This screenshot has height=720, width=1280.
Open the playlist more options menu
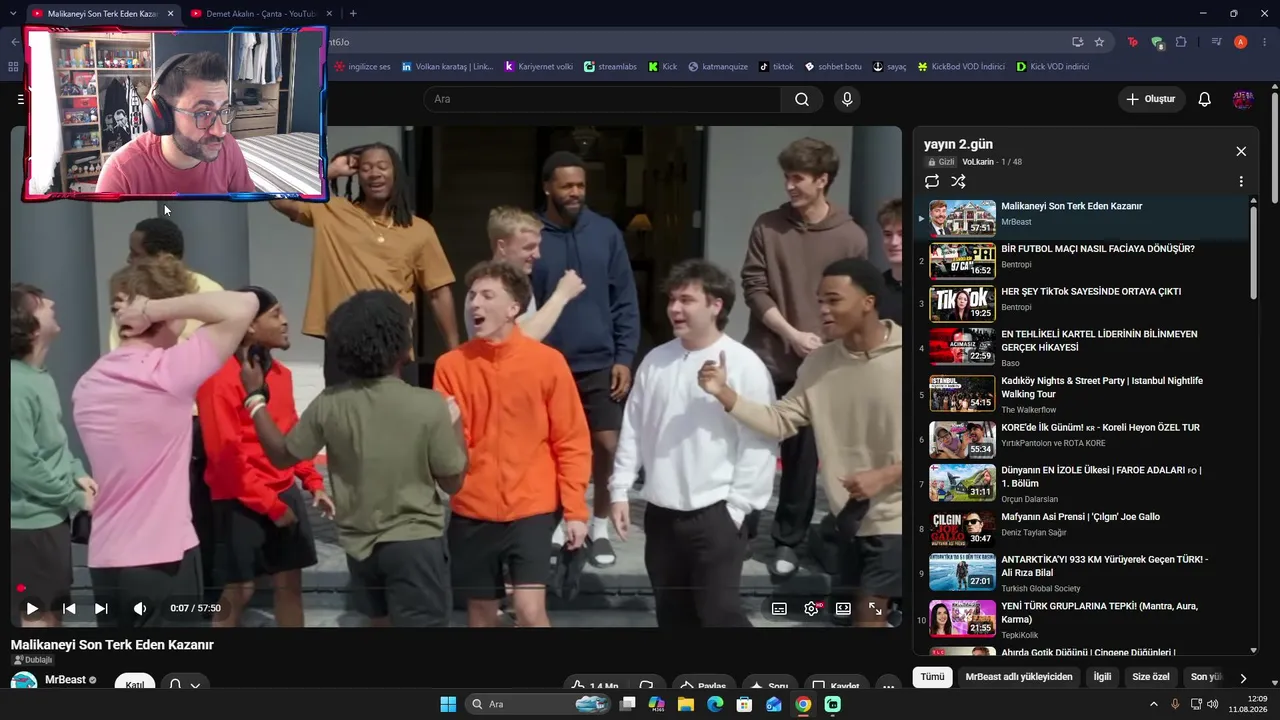tap(1241, 182)
